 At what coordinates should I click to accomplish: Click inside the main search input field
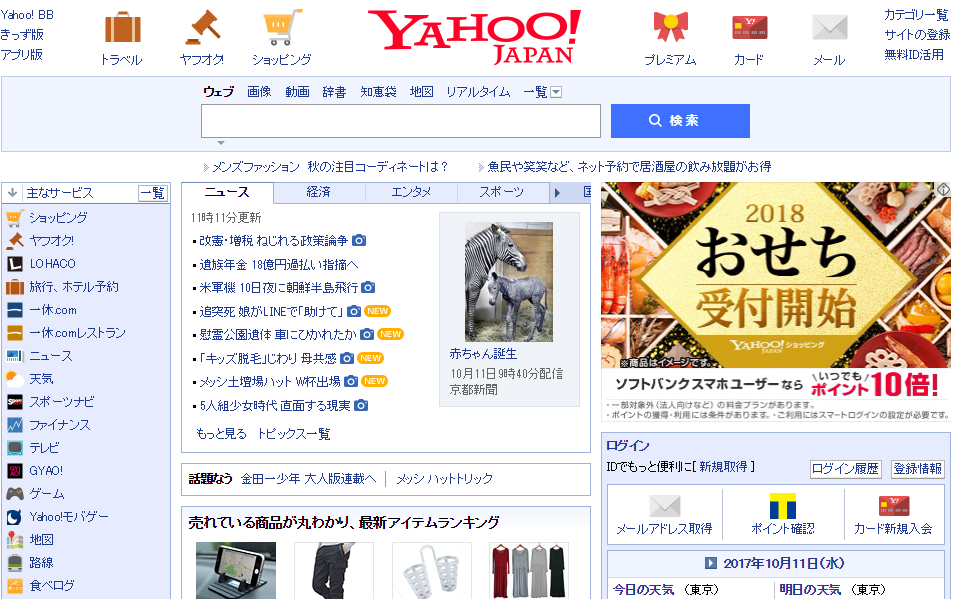click(400, 120)
